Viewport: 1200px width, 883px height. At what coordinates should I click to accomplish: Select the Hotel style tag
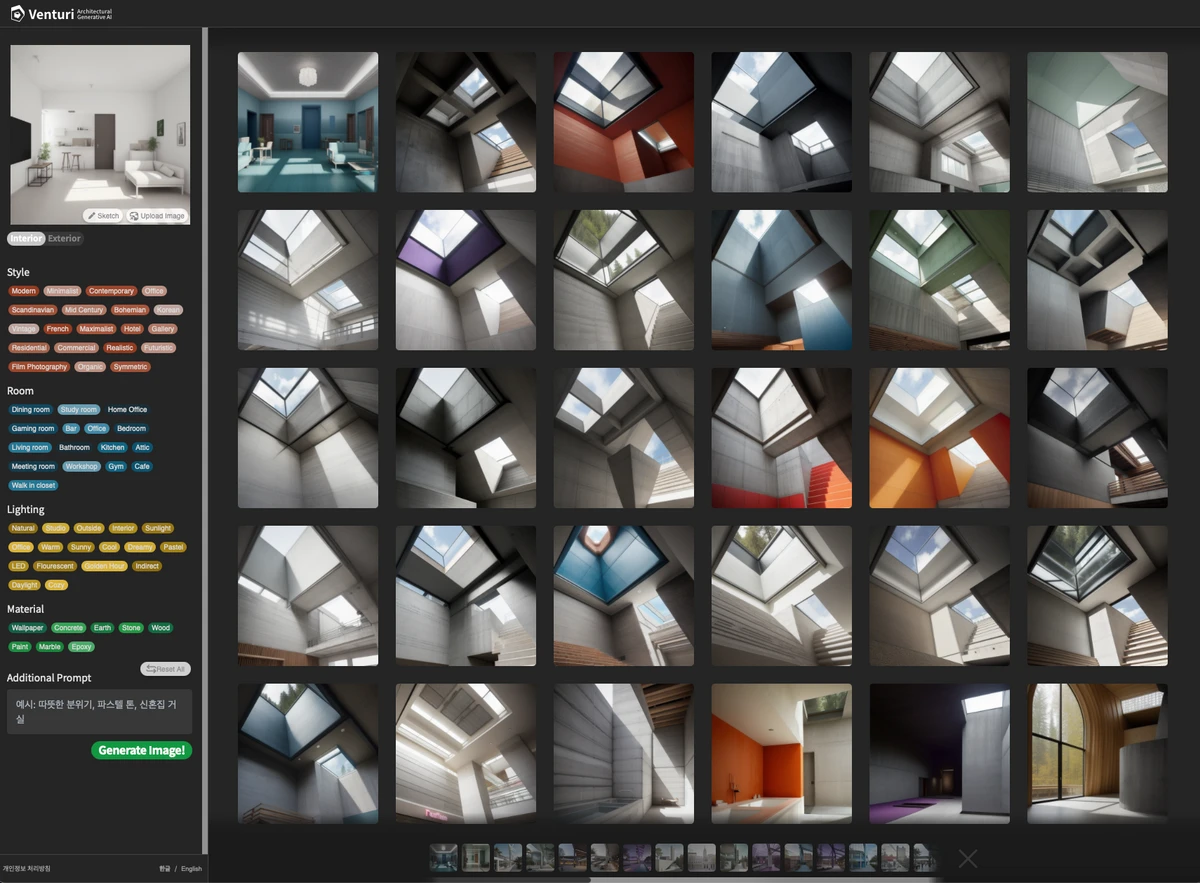133,329
